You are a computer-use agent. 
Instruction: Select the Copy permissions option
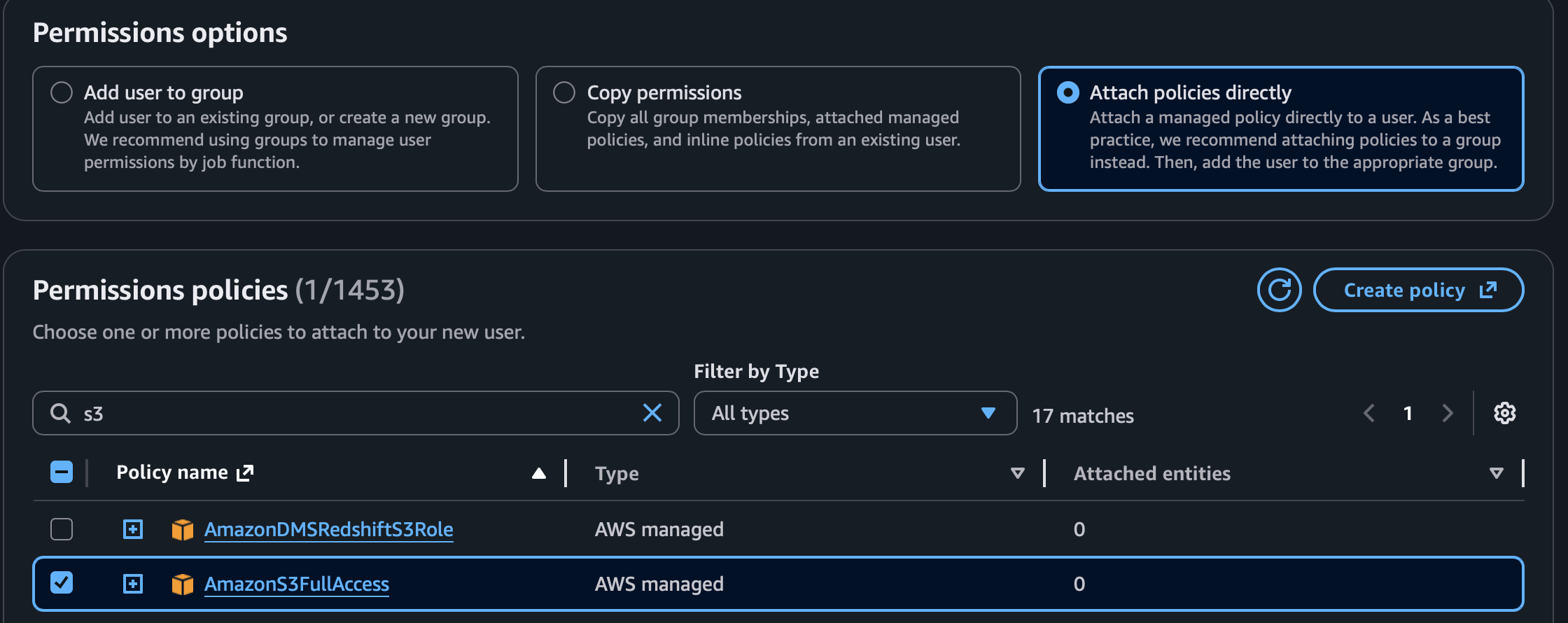[x=564, y=92]
